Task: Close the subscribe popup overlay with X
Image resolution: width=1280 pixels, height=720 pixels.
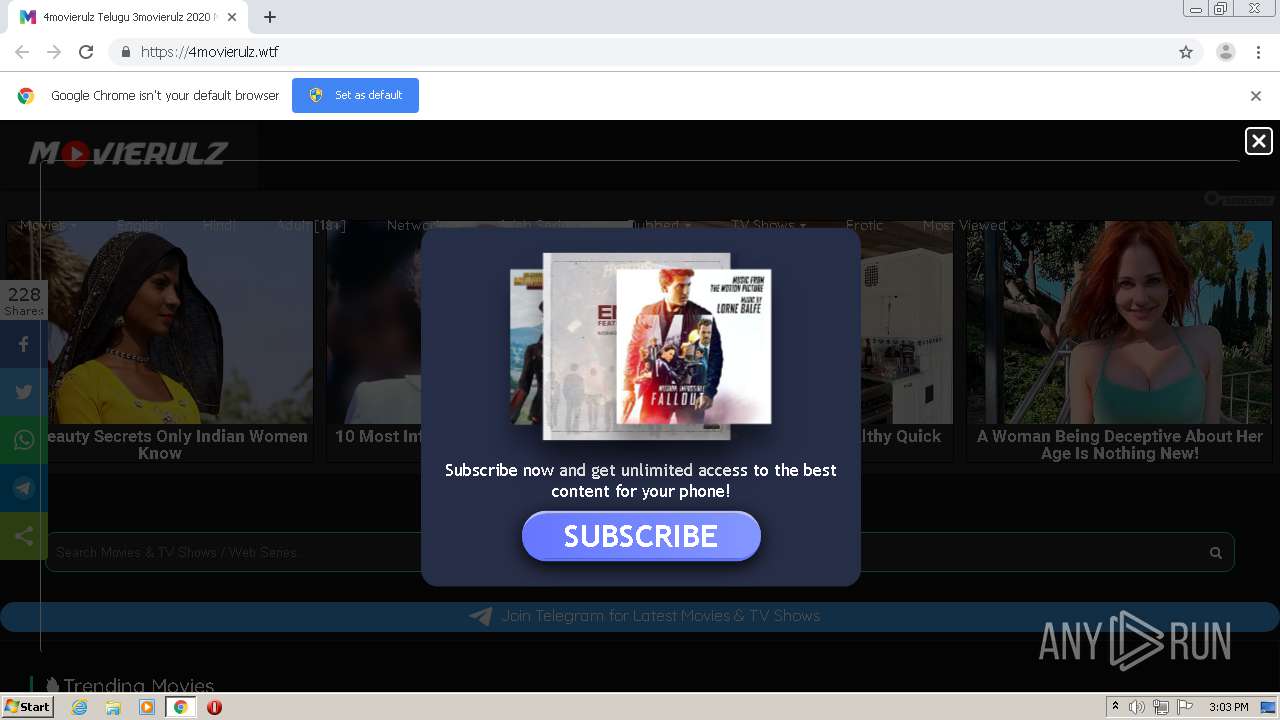Action: 1258,141
